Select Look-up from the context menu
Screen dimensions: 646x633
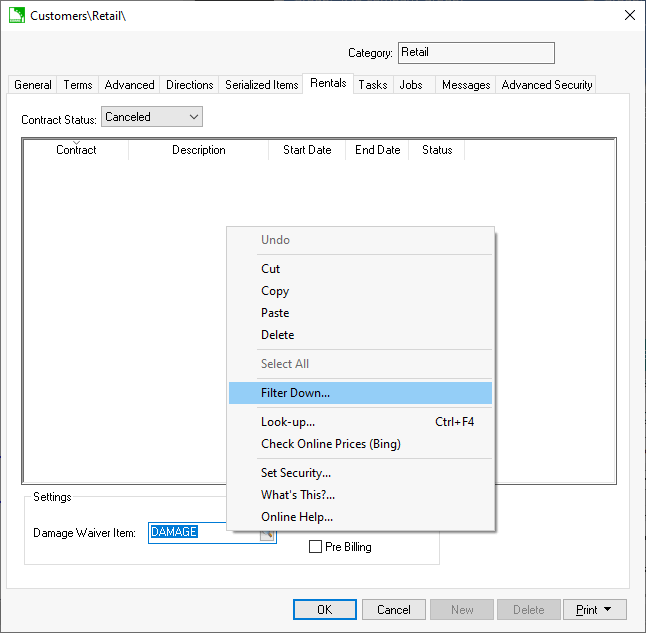click(288, 422)
